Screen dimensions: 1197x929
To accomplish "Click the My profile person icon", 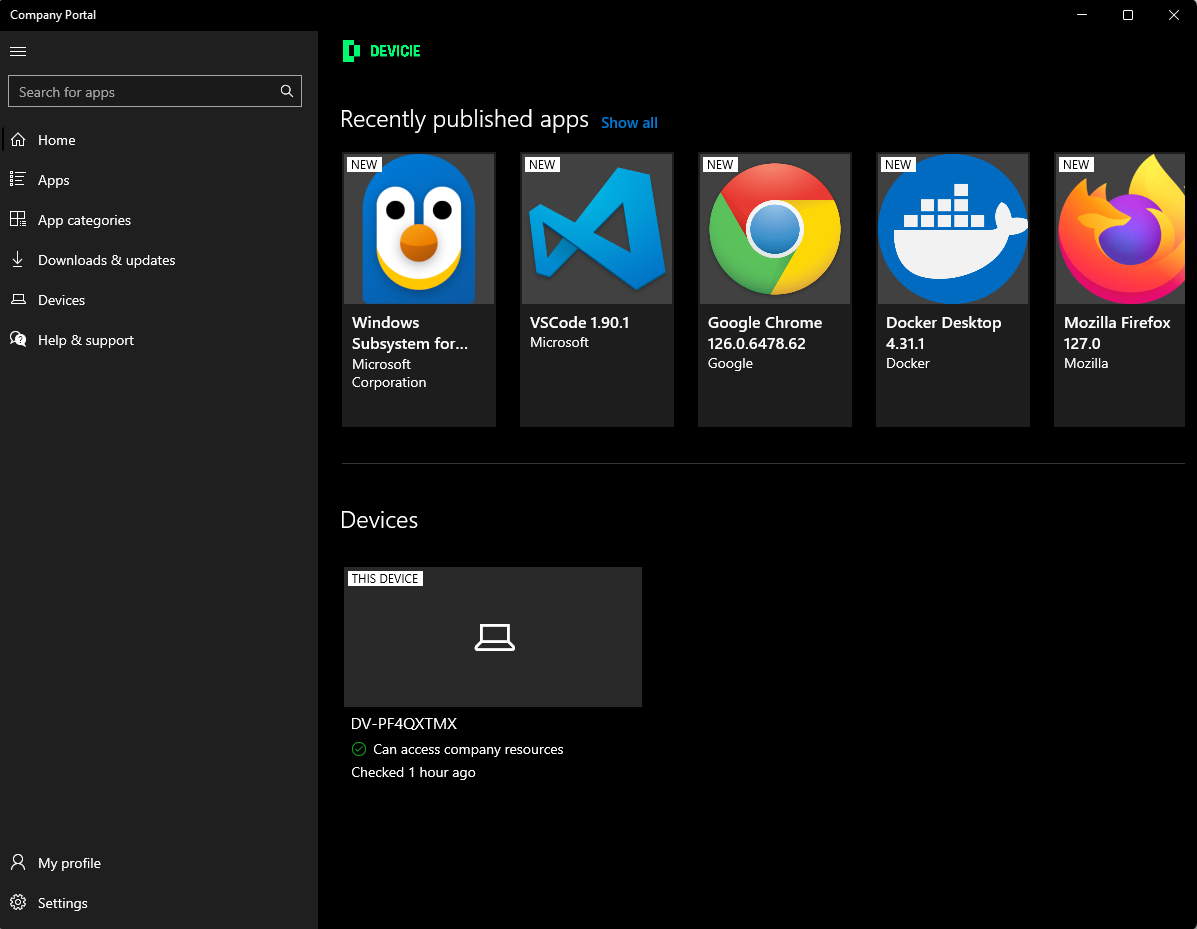I will coord(18,863).
